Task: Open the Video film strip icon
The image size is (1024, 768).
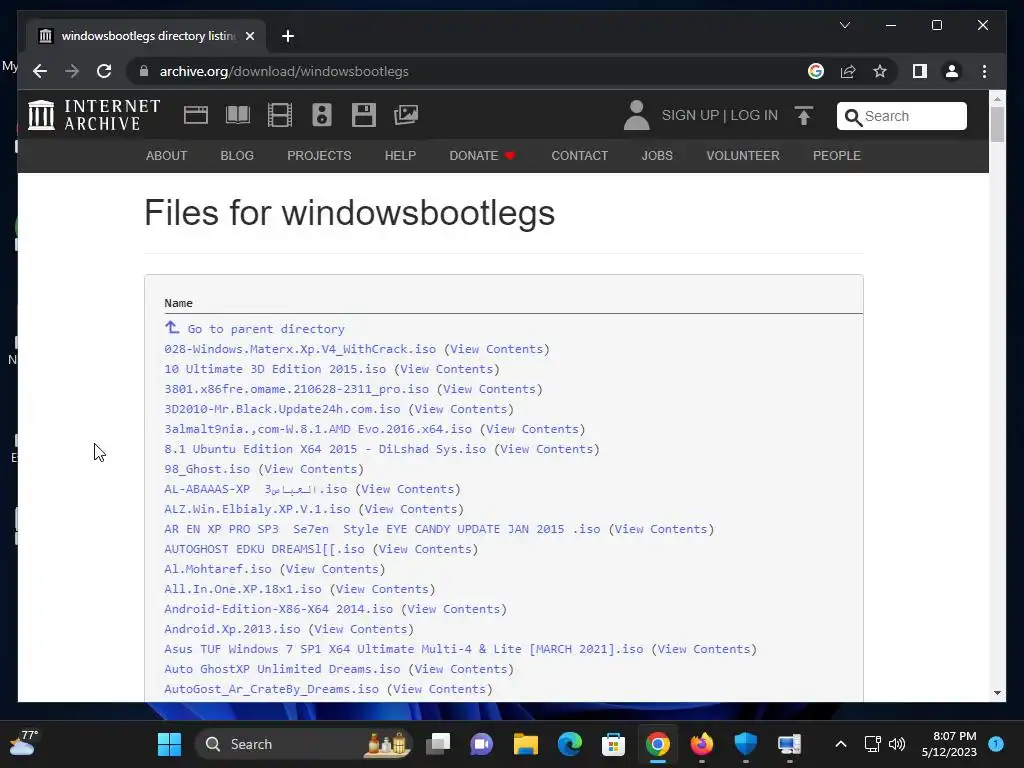Action: (280, 115)
